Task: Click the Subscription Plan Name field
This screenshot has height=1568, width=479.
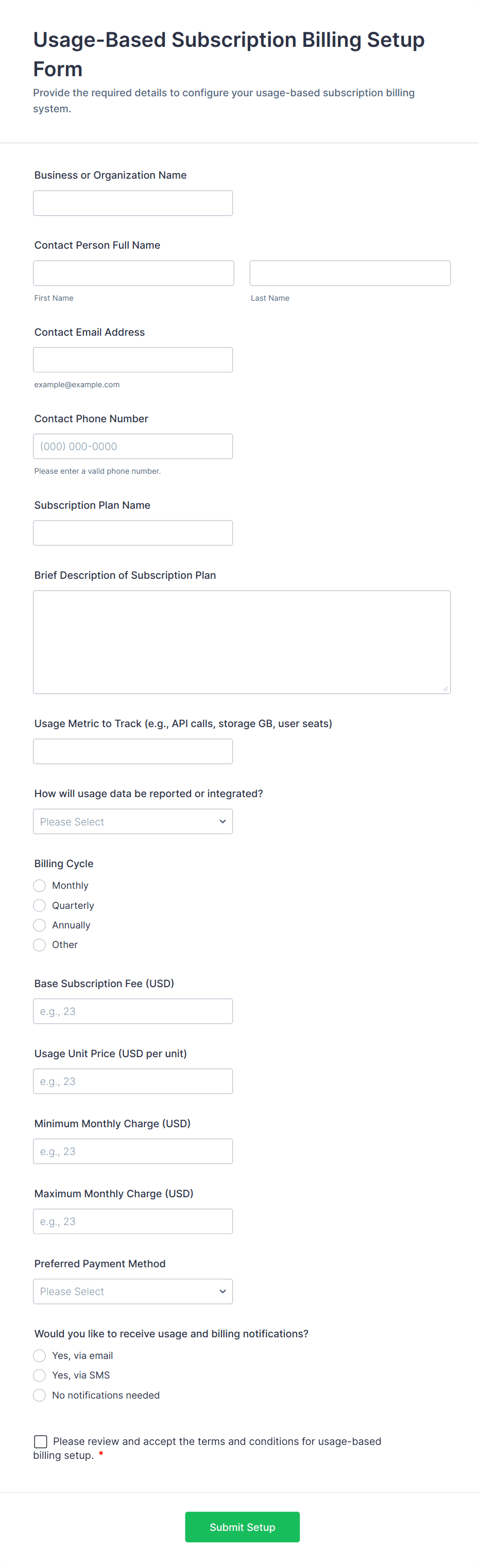Action: click(x=133, y=533)
